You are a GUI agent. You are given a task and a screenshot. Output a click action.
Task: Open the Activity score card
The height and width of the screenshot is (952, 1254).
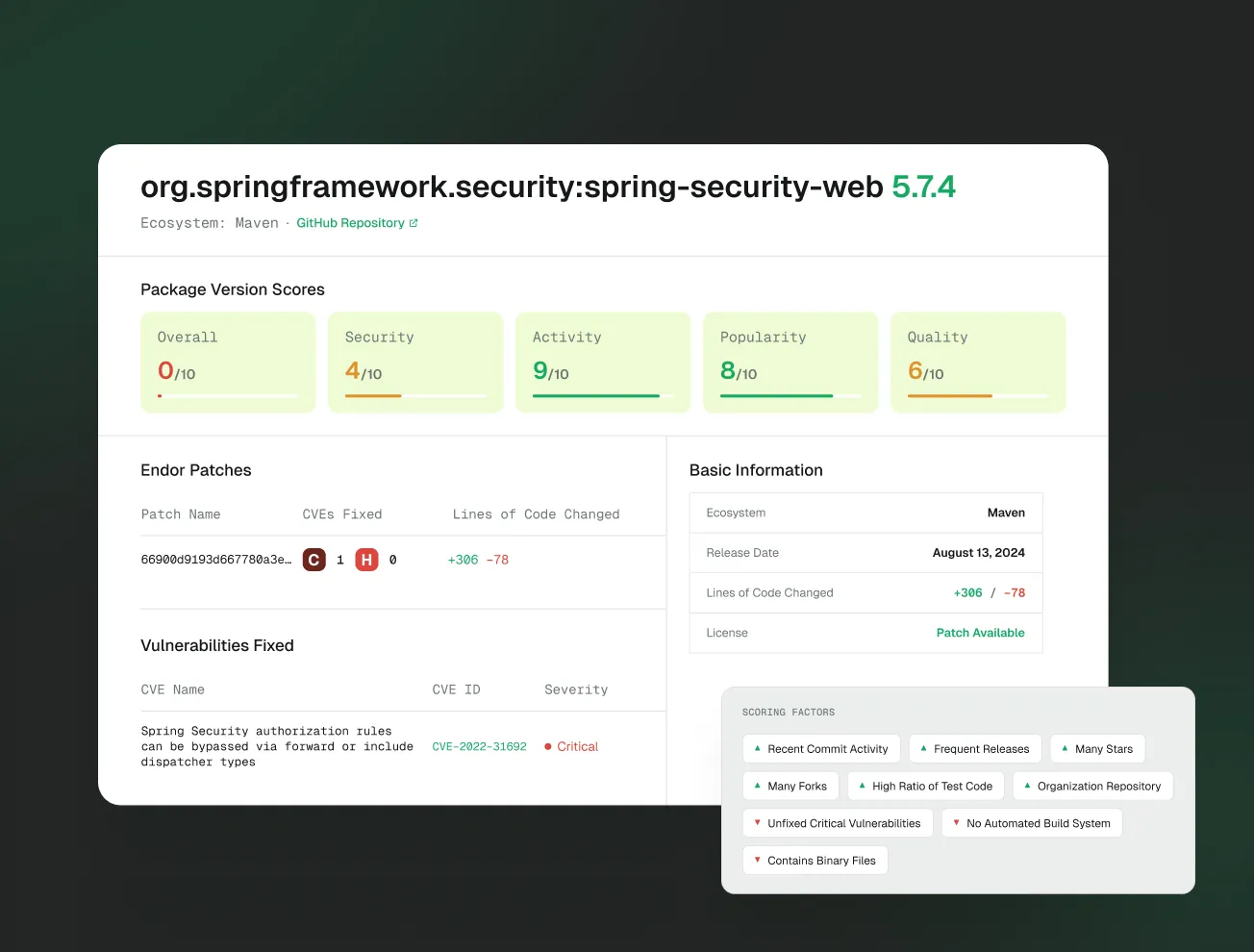point(603,363)
